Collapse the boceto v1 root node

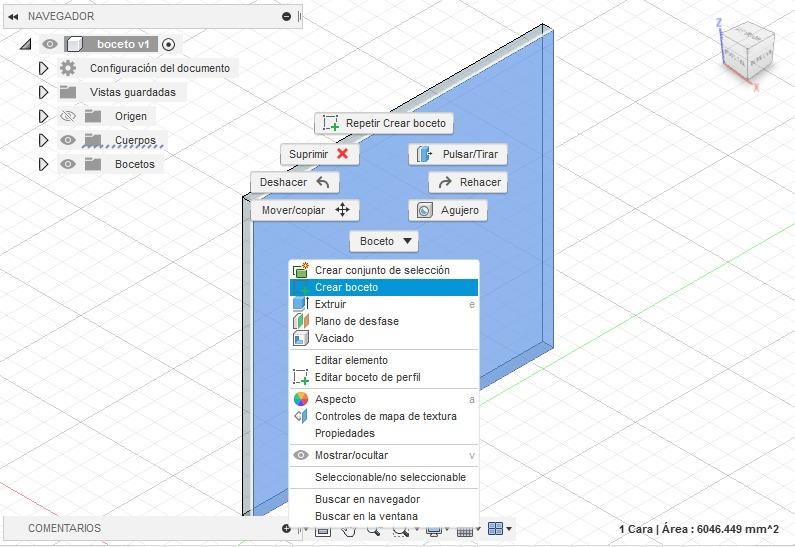click(25, 45)
